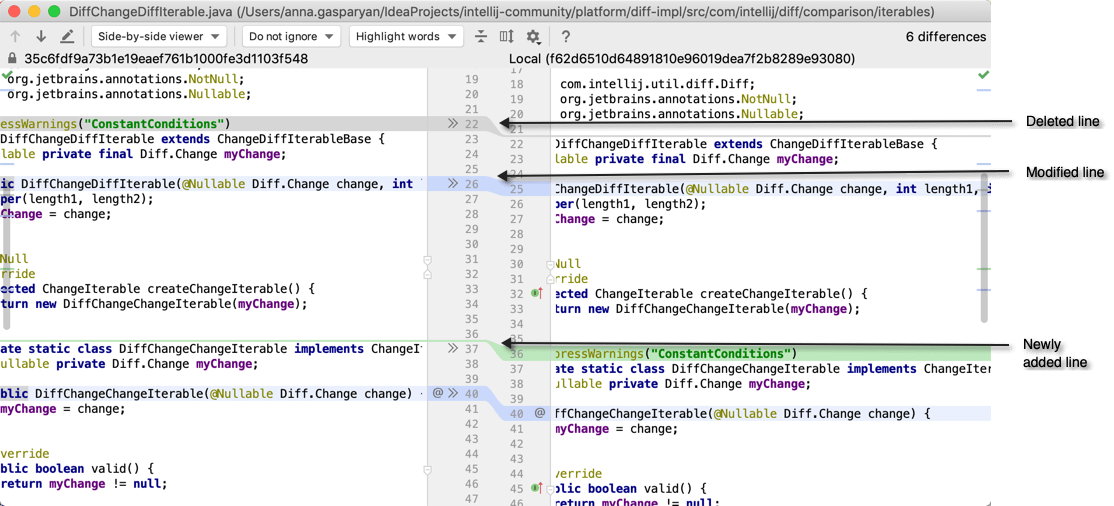Click override gutter icon at right line 32
Screen dimensions: 1114x506
pos(537,293)
